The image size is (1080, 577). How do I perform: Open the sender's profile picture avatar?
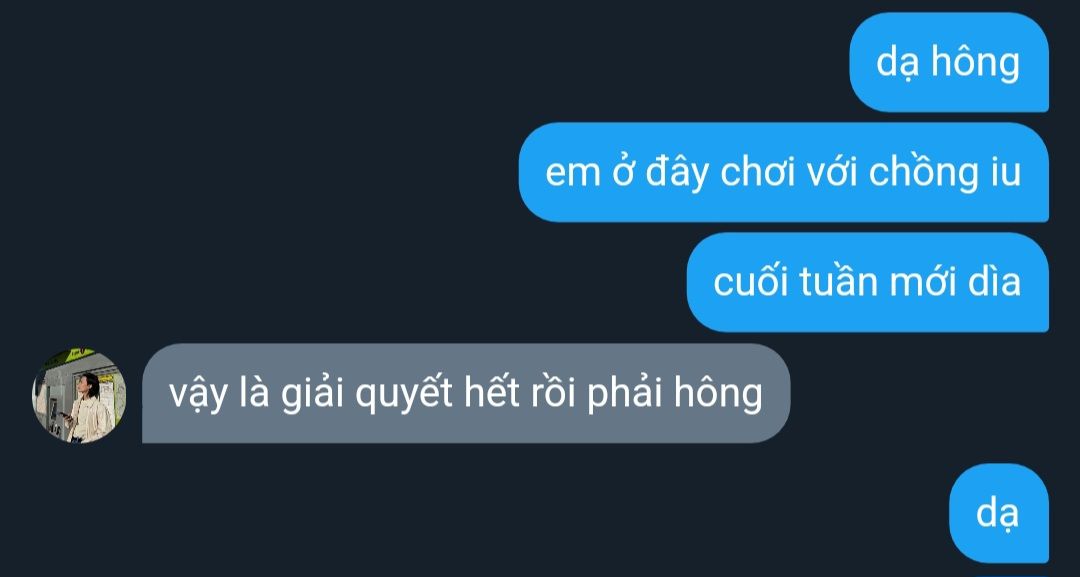(79, 395)
